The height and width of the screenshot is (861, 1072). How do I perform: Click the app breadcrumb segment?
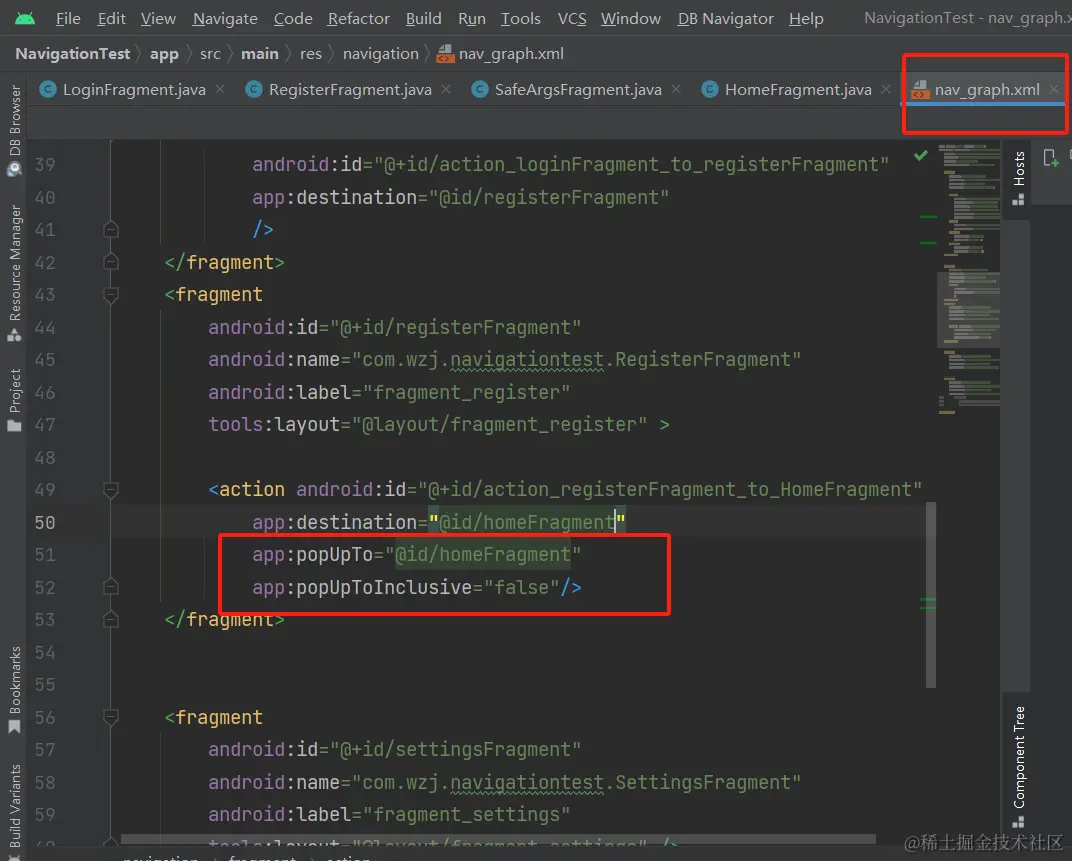[x=164, y=54]
